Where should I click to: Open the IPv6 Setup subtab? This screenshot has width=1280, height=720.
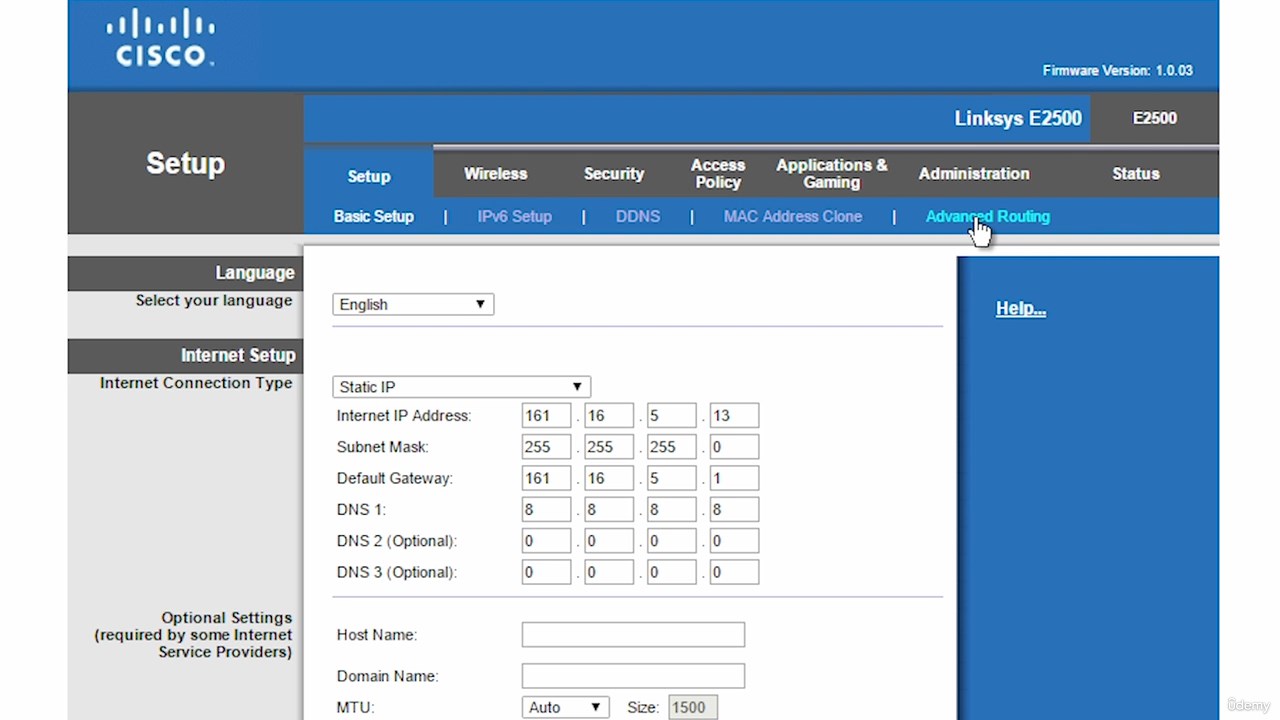(514, 216)
